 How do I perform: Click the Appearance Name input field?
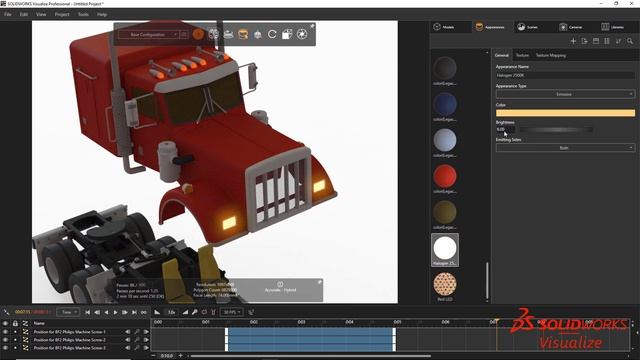565,75
